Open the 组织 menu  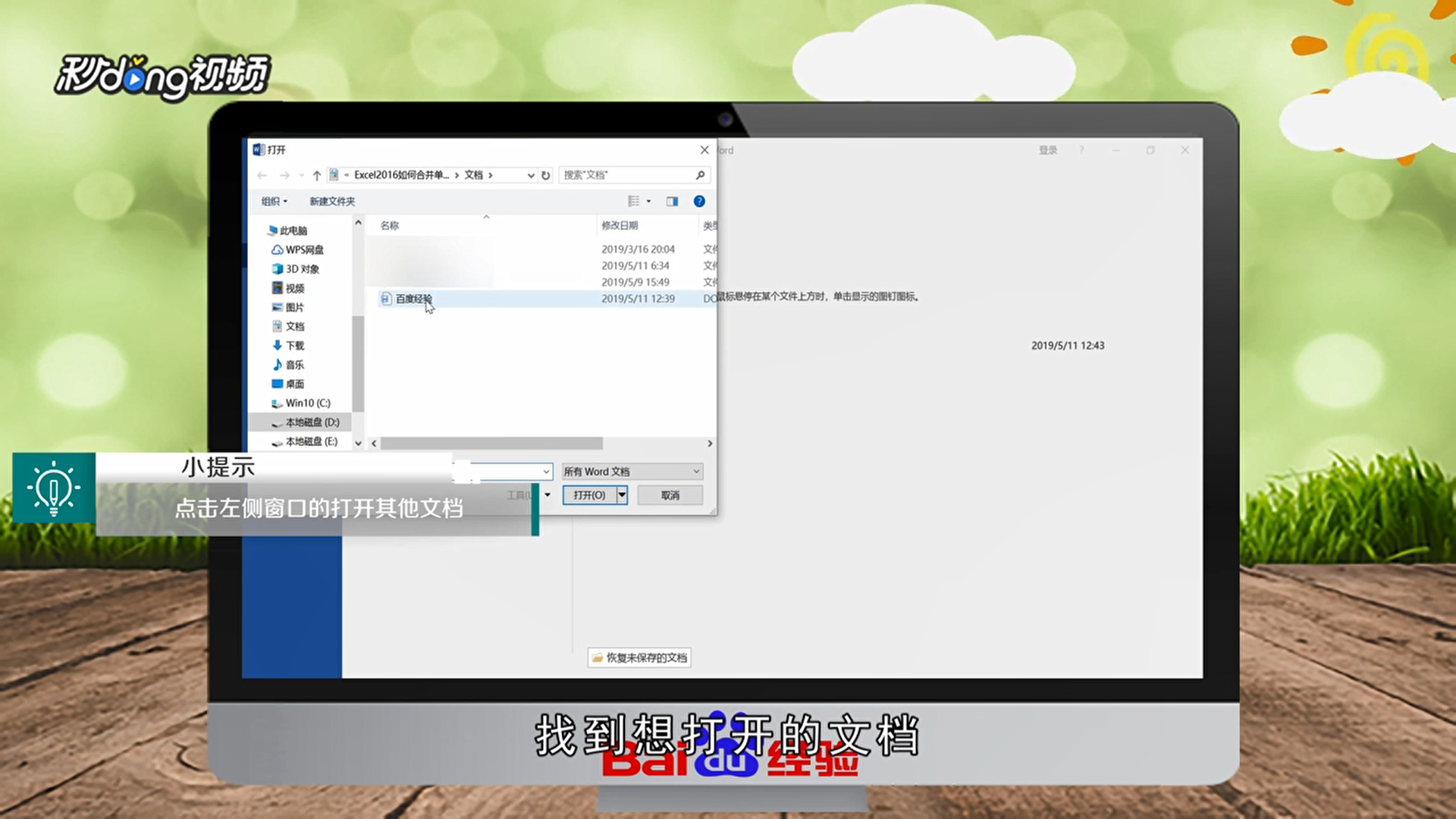[x=274, y=201]
